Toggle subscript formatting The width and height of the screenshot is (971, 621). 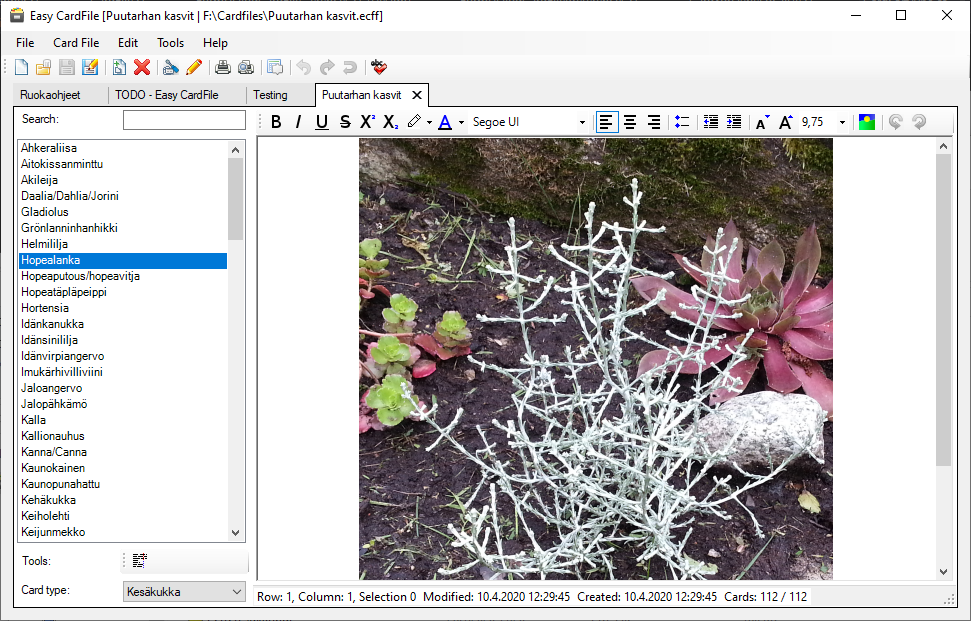390,122
